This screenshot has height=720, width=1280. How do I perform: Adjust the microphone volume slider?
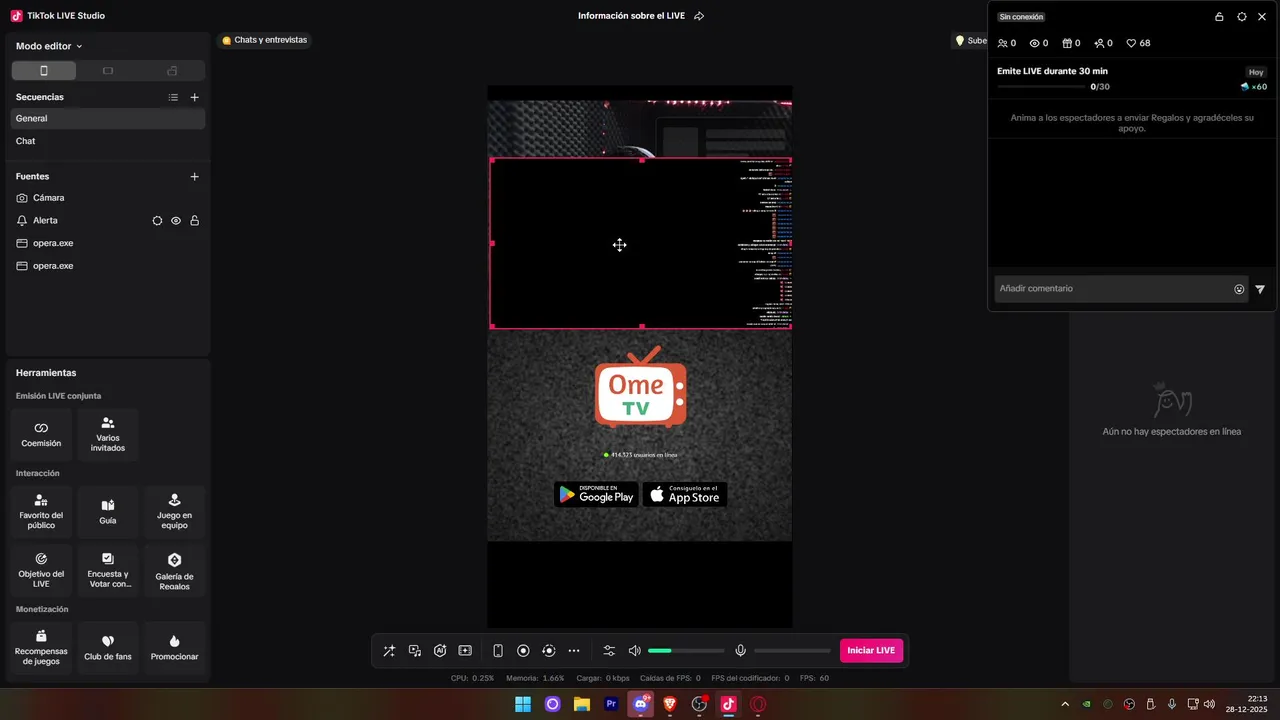pyautogui.click(x=792, y=651)
